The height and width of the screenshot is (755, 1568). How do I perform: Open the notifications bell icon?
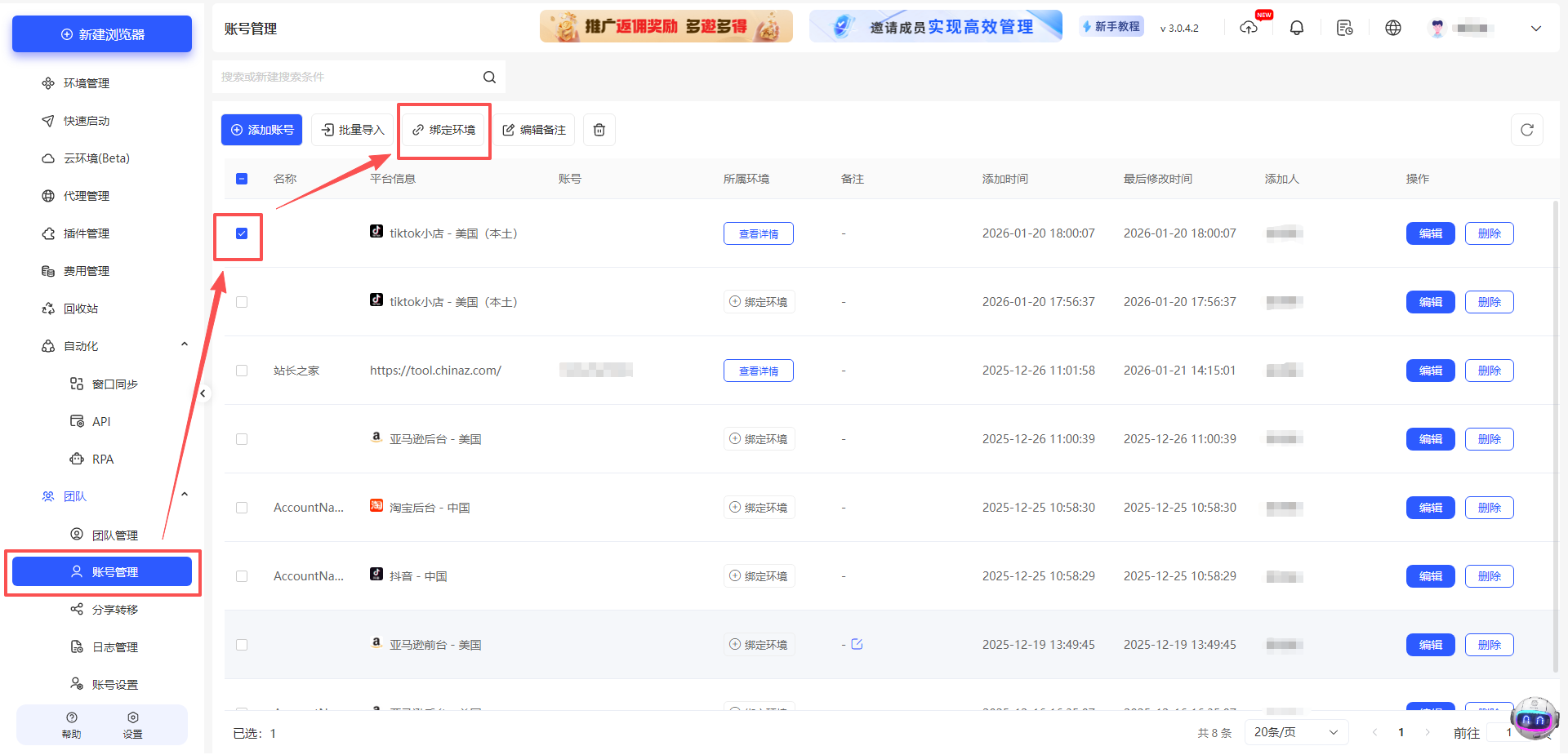[1297, 27]
